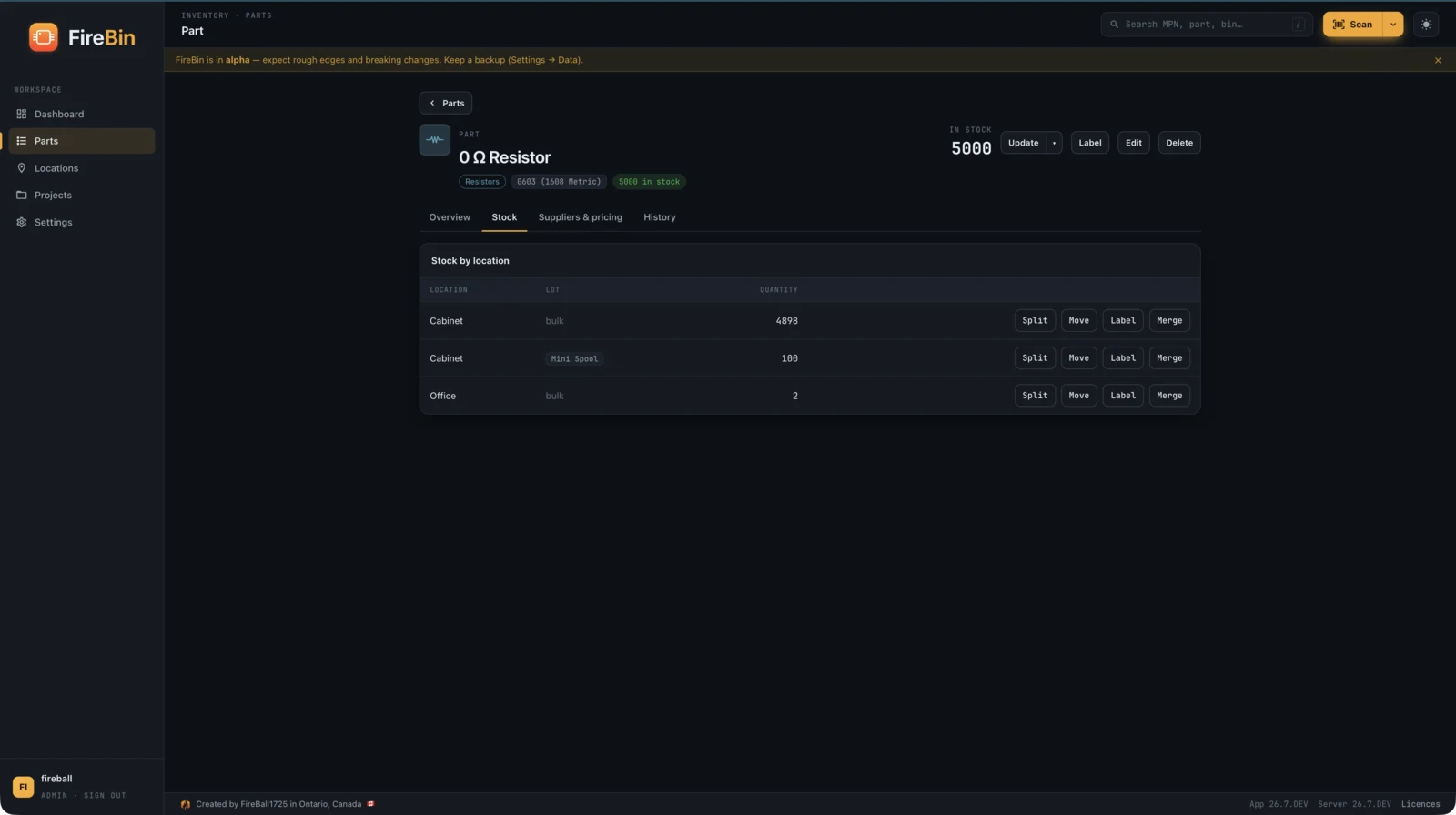This screenshot has width=1456, height=815.
Task: Click the resistor part icon
Action: point(435,140)
